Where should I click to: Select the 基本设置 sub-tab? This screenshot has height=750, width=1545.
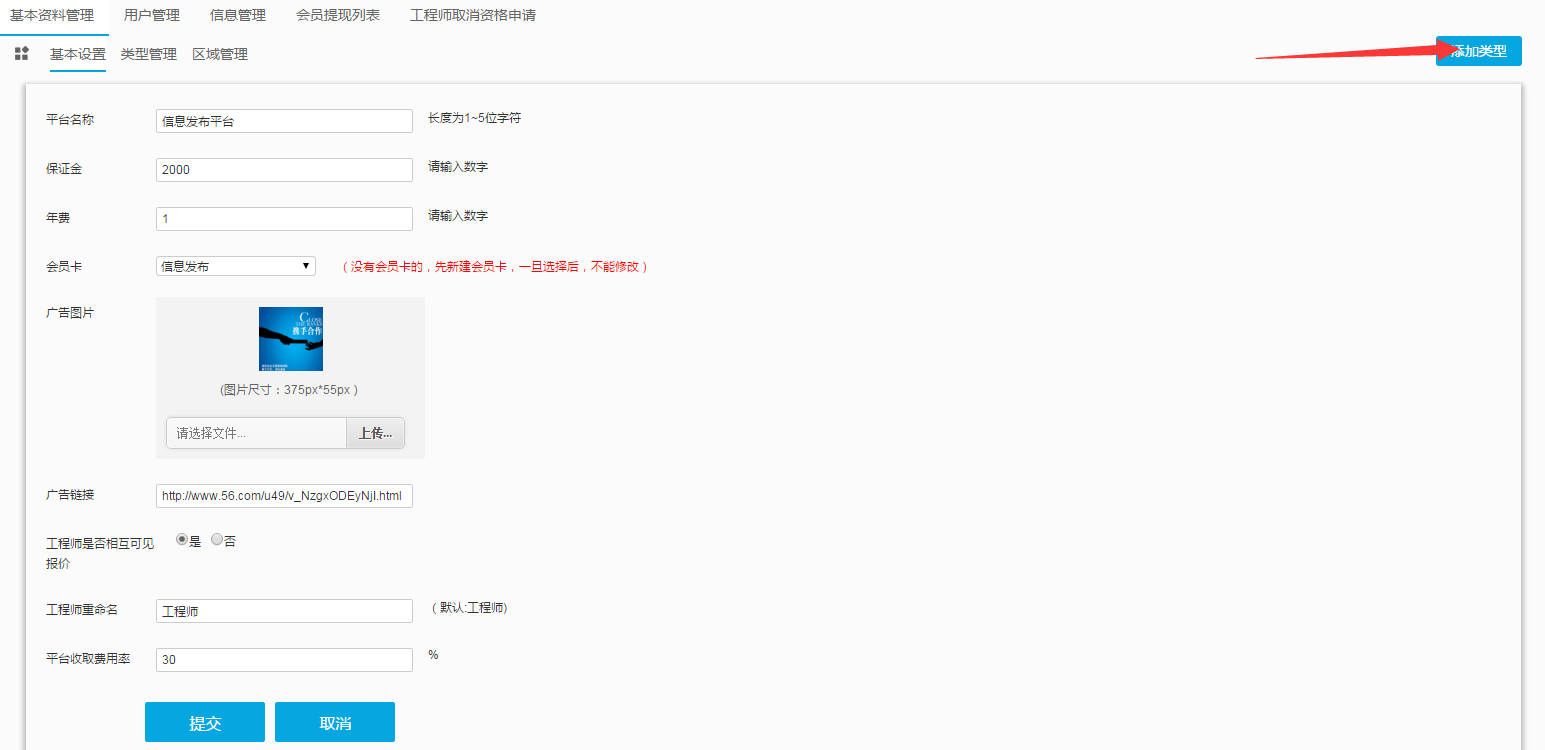78,54
